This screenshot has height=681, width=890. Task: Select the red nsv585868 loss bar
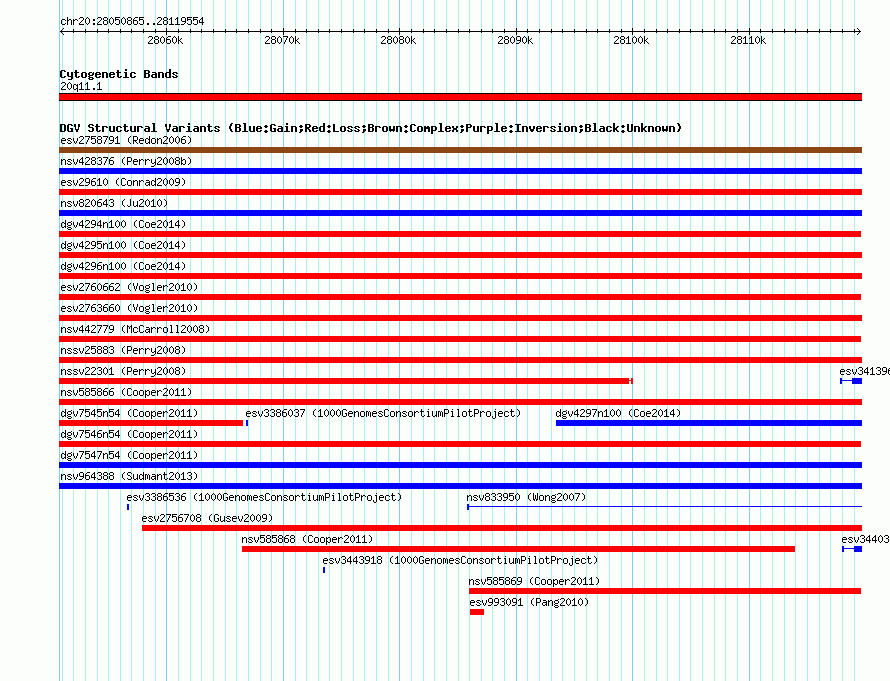click(x=518, y=549)
